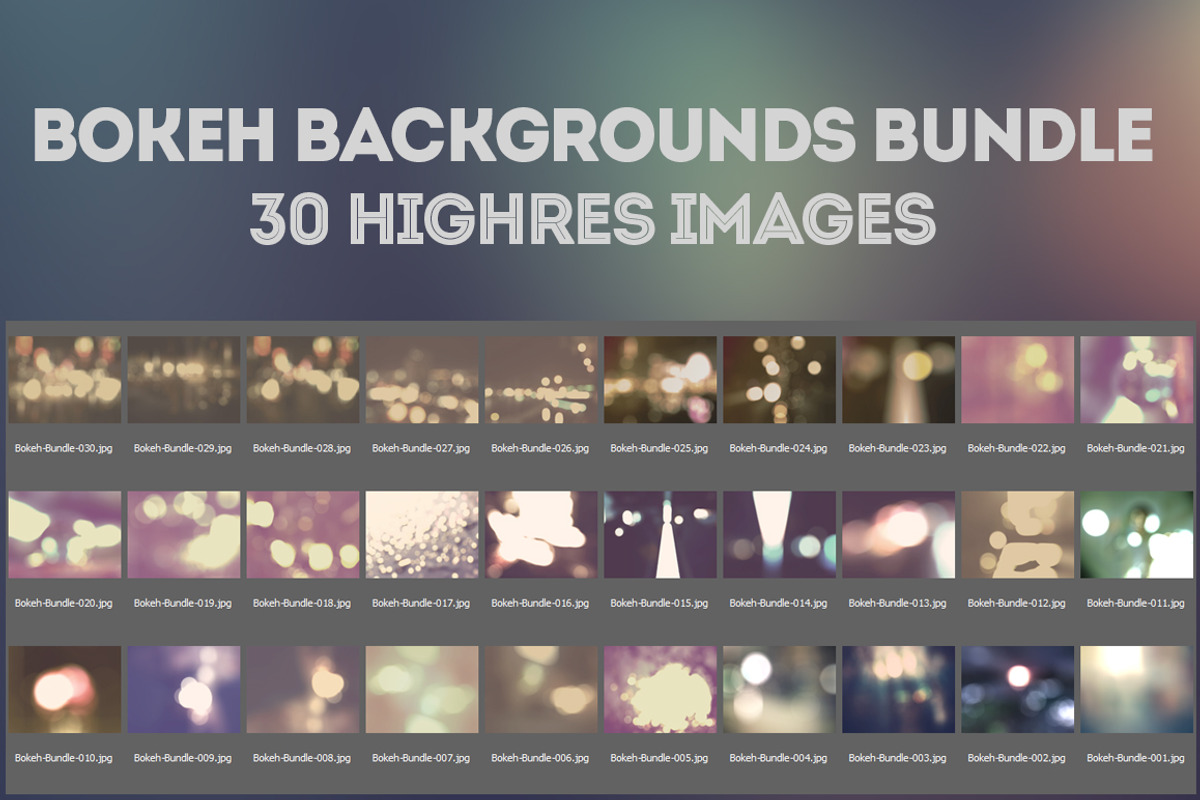The height and width of the screenshot is (800, 1200).
Task: Select the Bokeh-Bundle-027.jpg thumbnail
Action: [x=422, y=380]
